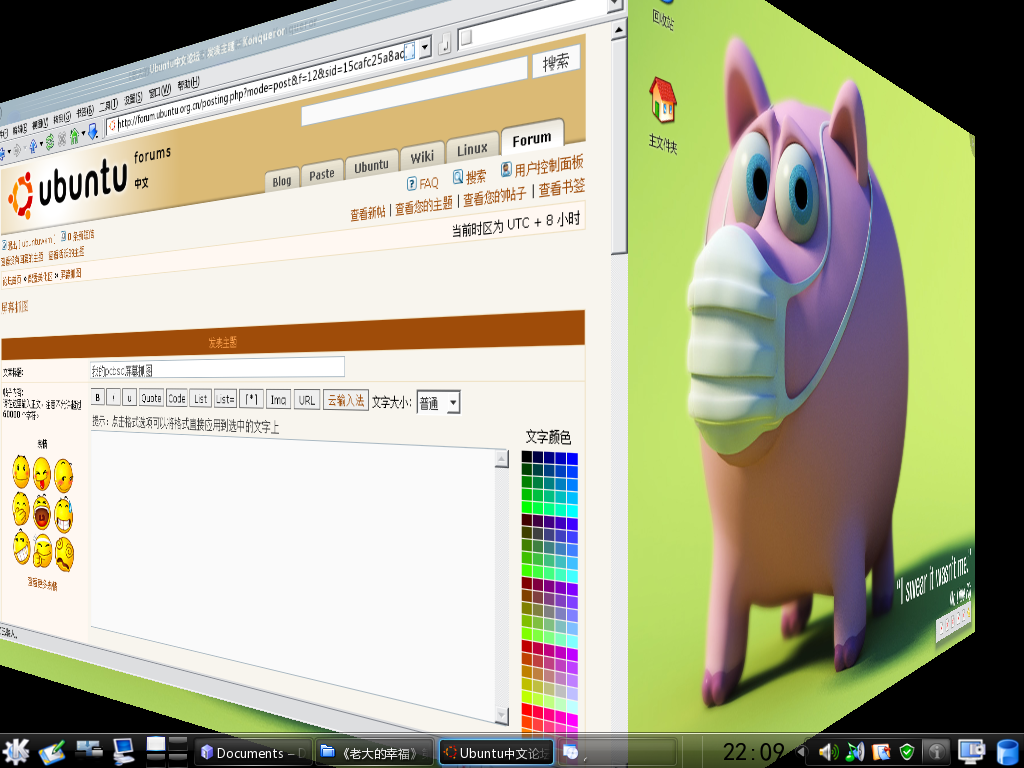Click in the forum search text field

pos(414,91)
